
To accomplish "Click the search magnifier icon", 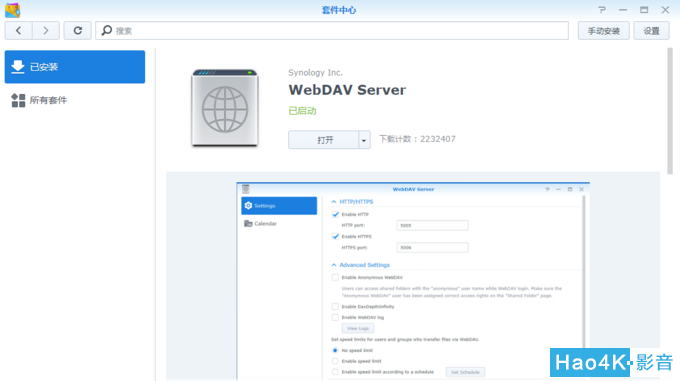I will [107, 30].
